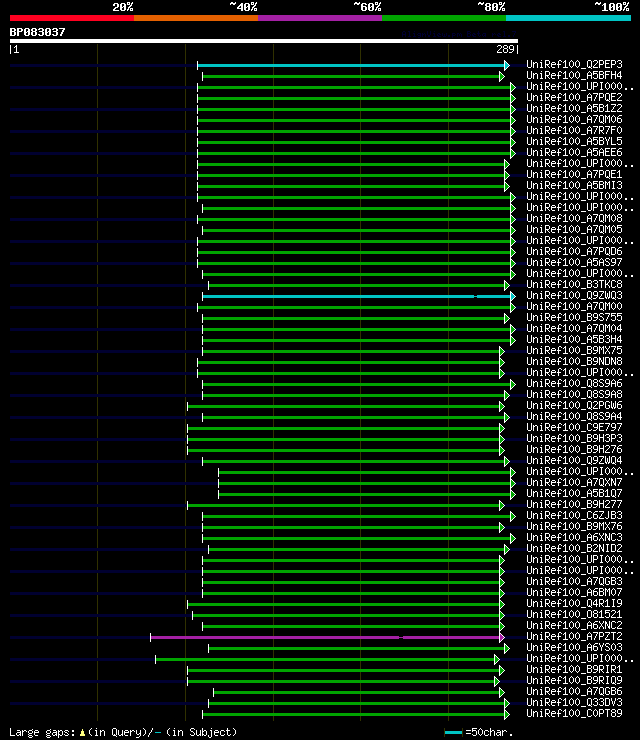Open the UniRef100_A7PZT2 hit
Viewport: 640px width, 740px height.
574,637
